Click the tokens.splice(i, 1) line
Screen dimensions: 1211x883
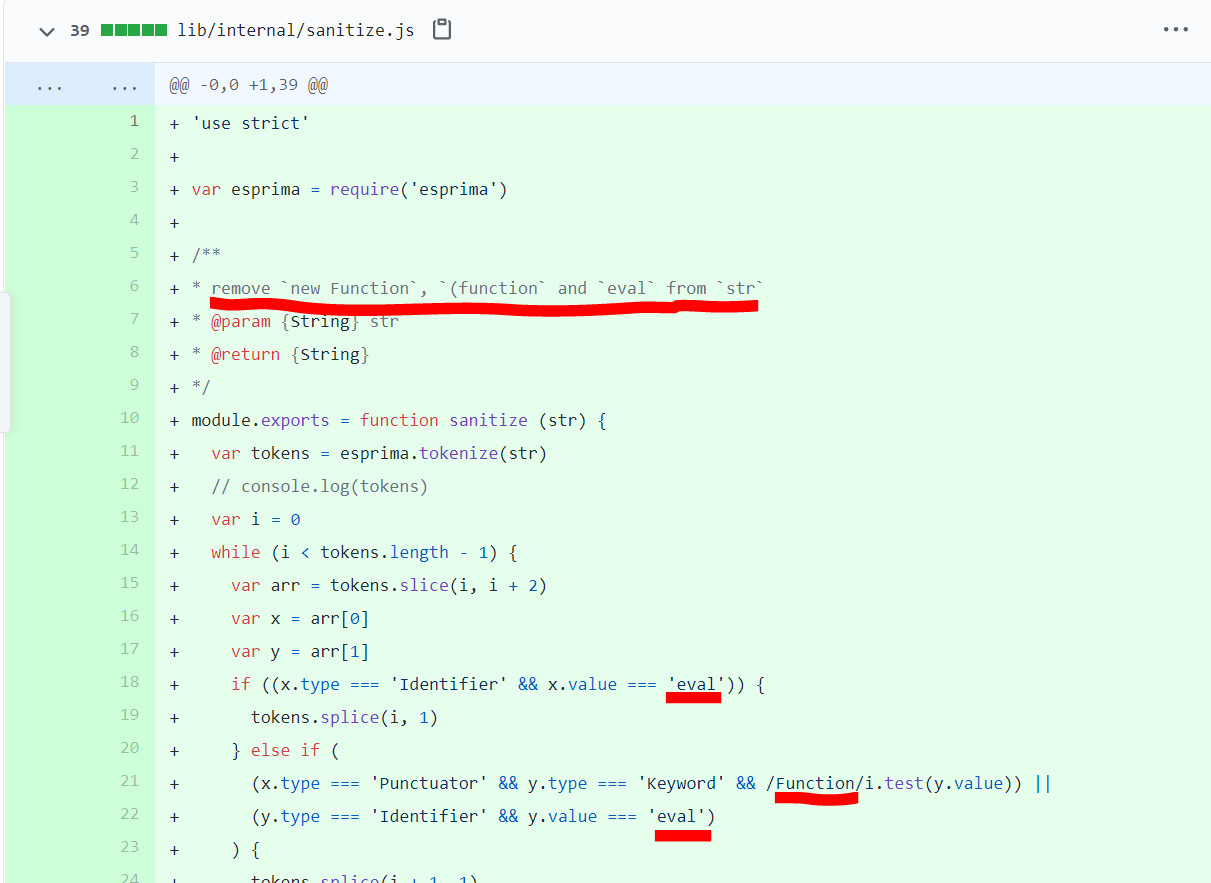click(x=344, y=717)
